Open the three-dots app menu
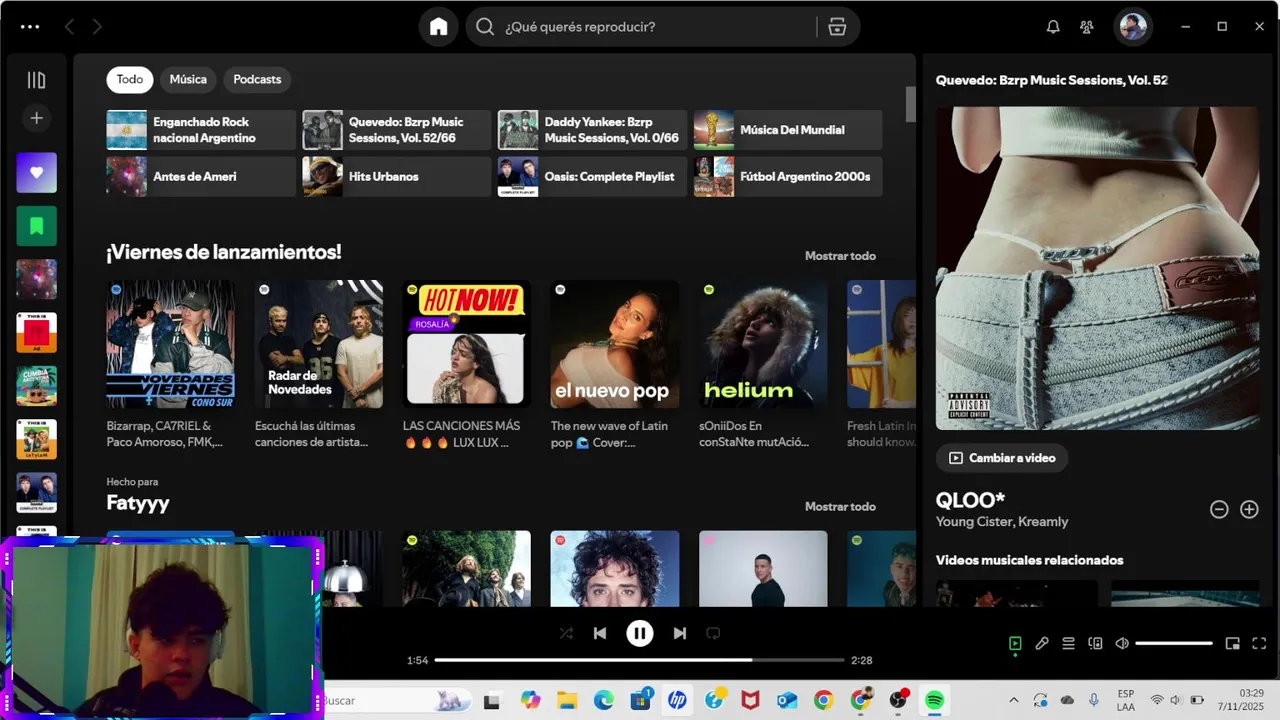The width and height of the screenshot is (1280, 720). 30,27
